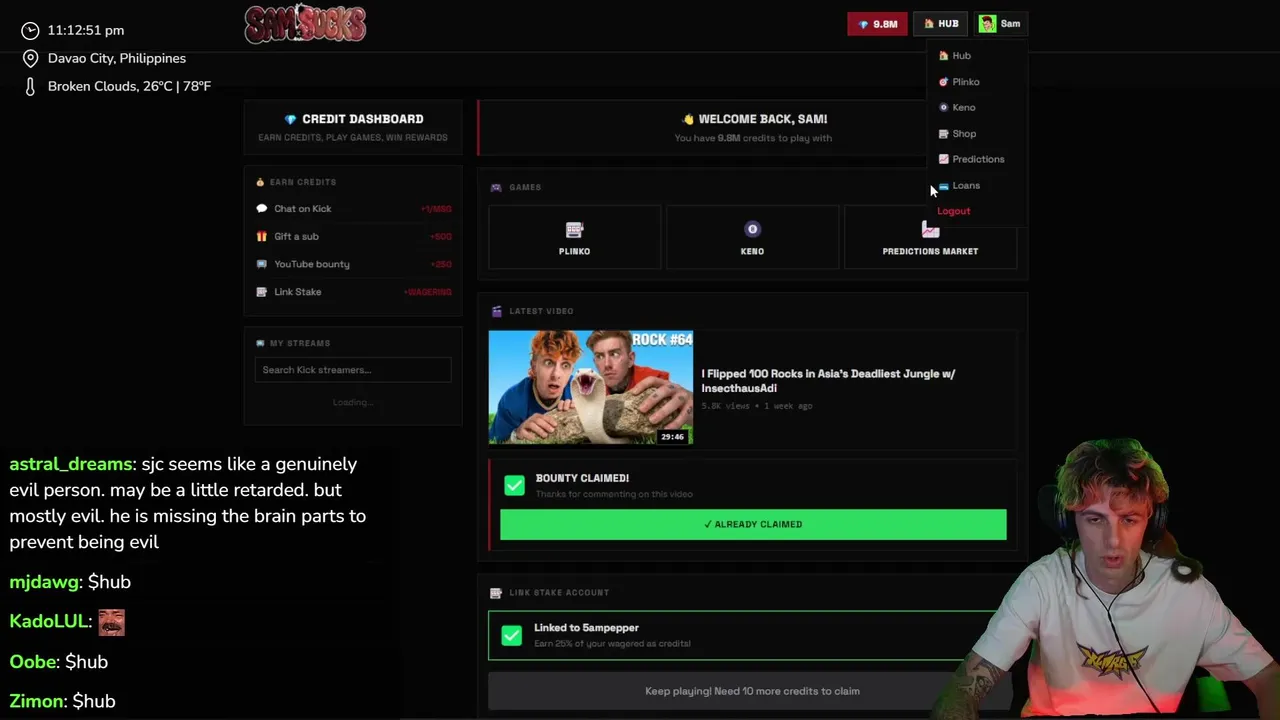Click the green check beside Linked to Sampepper
The height and width of the screenshot is (720, 1280).
(511, 635)
